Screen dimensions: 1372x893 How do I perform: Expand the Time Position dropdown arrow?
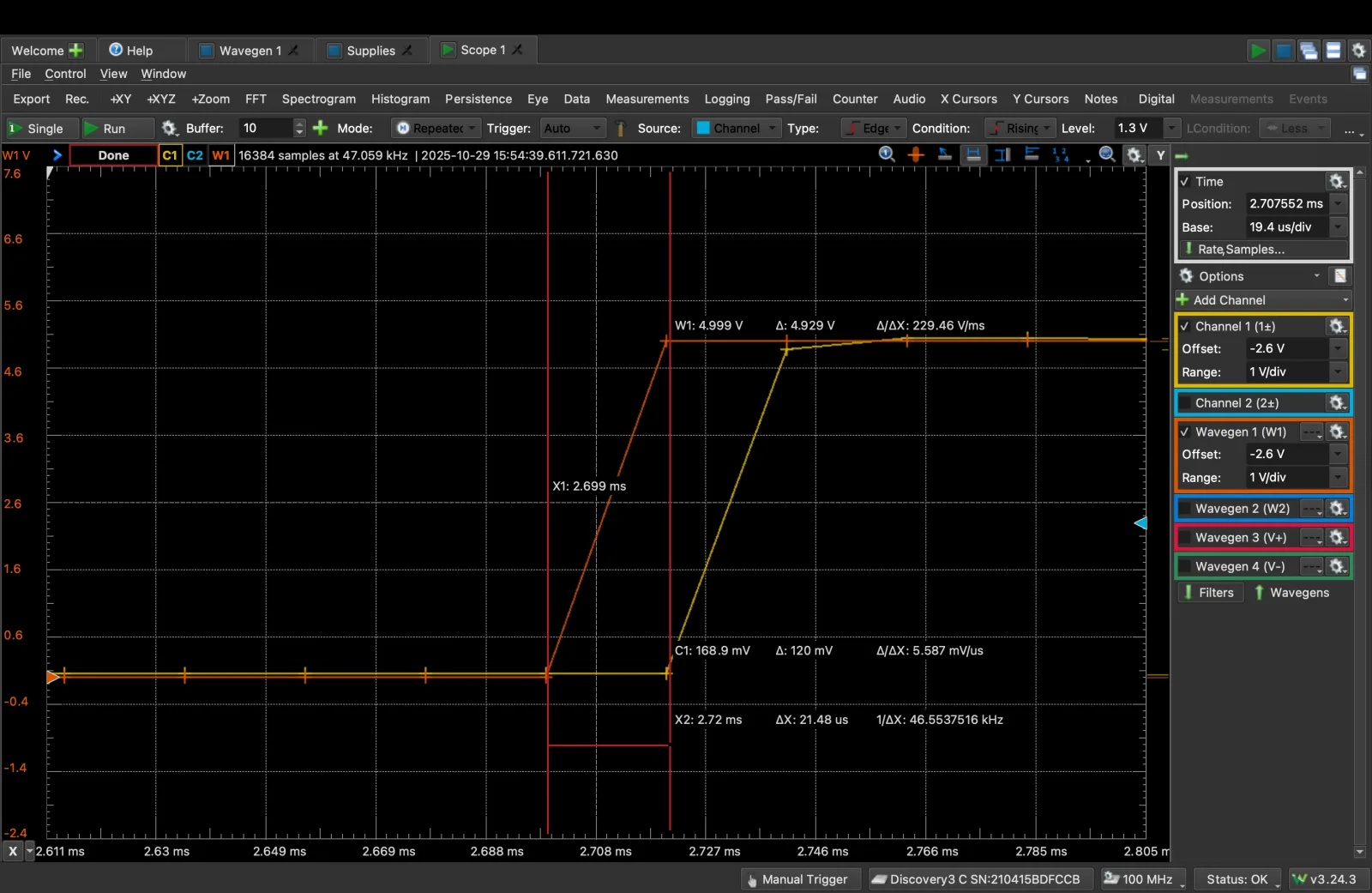1338,203
